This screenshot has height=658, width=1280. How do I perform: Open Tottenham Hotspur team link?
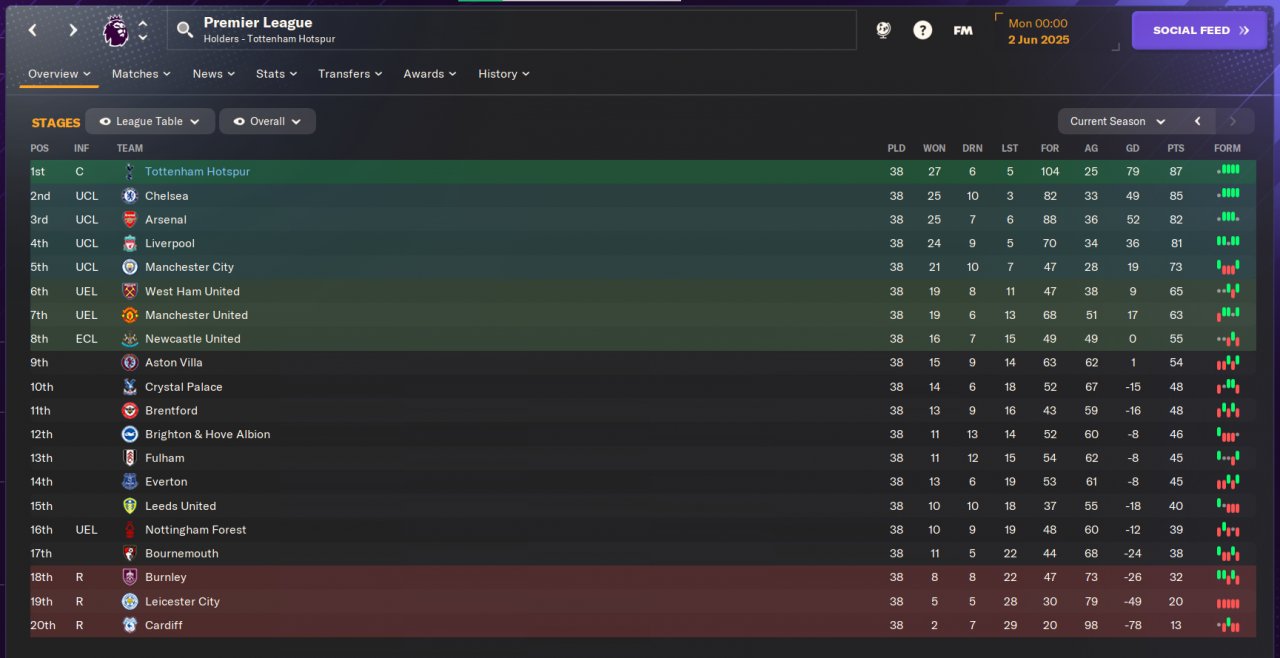coord(197,172)
